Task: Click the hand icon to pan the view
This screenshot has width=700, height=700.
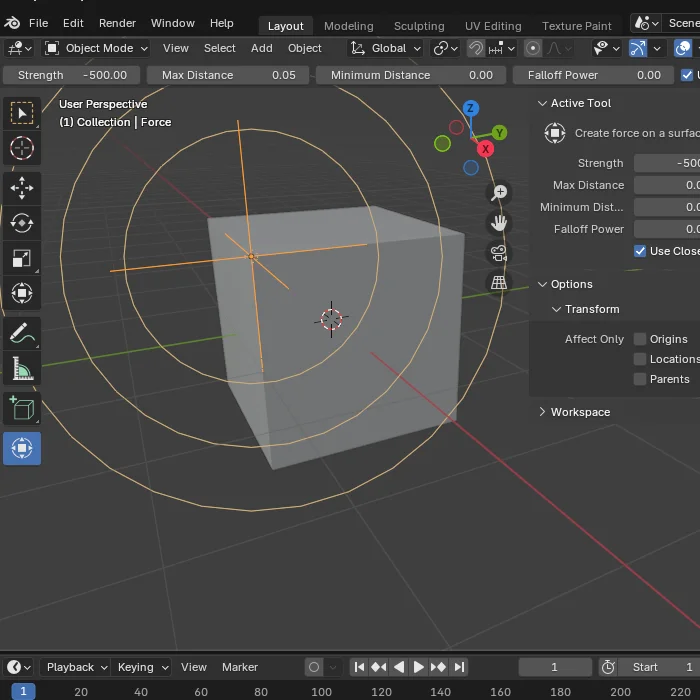Action: 498,222
